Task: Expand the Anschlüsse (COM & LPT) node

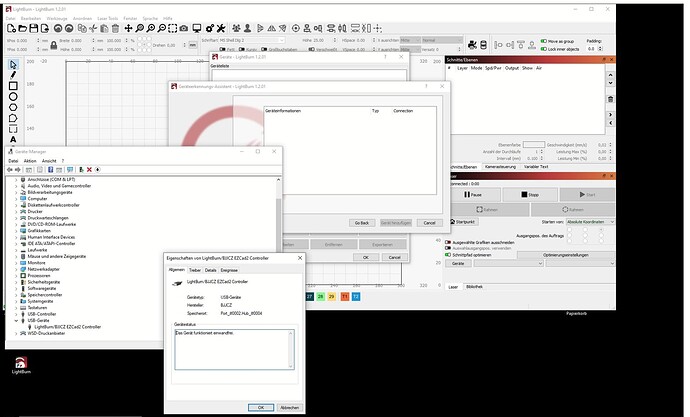Action: pos(16,179)
